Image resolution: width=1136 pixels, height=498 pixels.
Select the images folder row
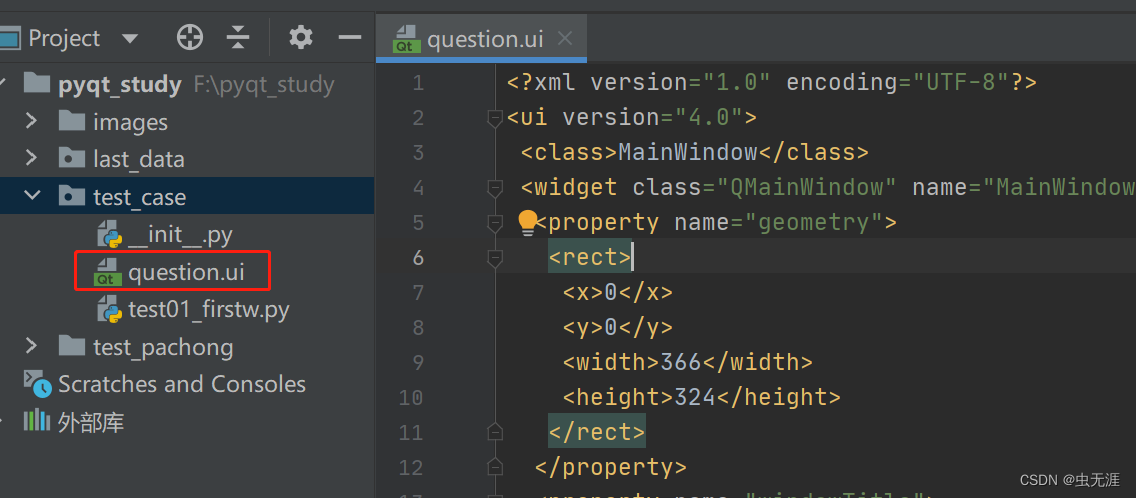point(187,122)
